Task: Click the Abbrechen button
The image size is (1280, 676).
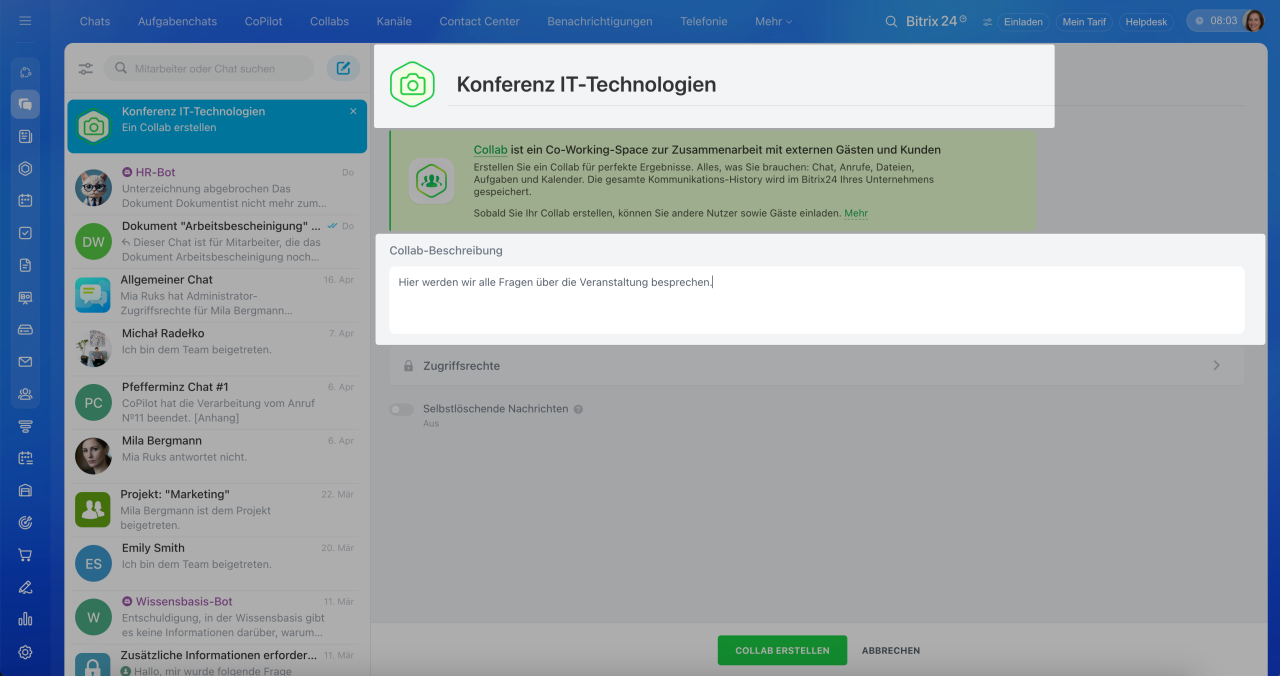Action: (891, 650)
